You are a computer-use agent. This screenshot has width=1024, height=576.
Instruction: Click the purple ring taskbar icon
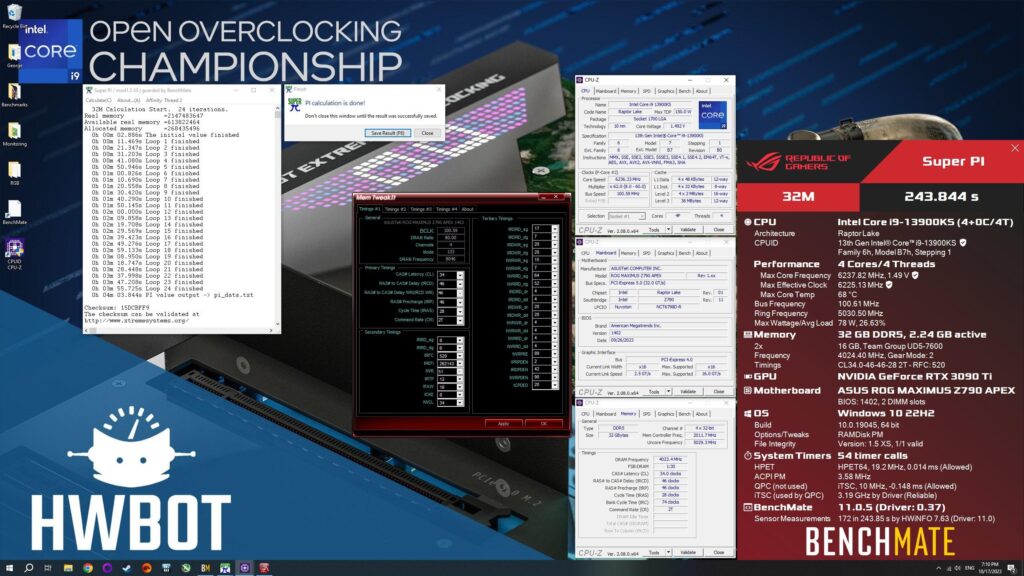[x=107, y=568]
